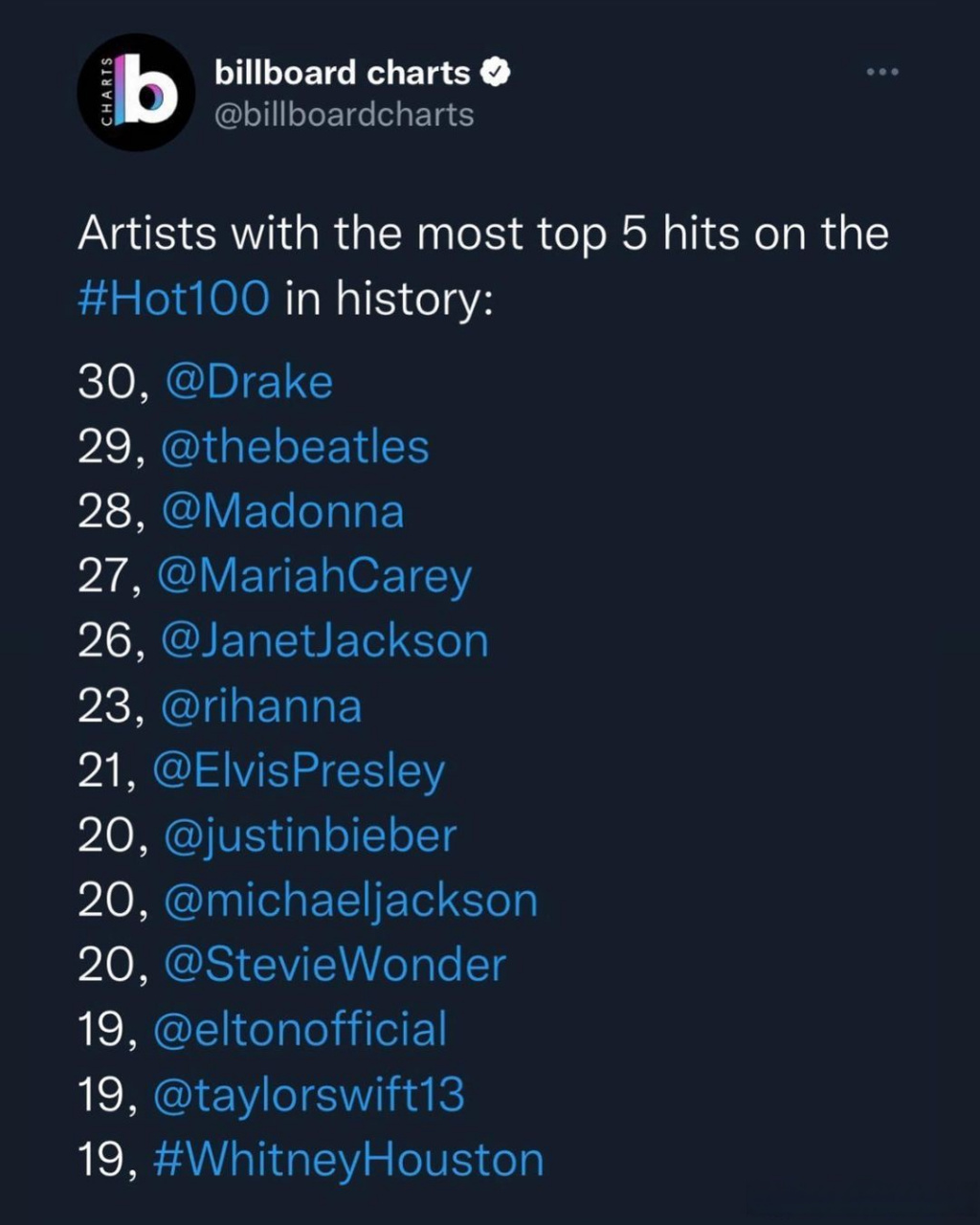The height and width of the screenshot is (1225, 980).
Task: Click the @billboardcharts handle
Action: 344,115
